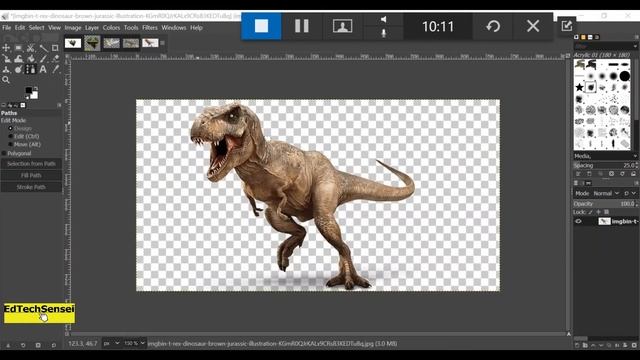This screenshot has height=360, width=640.
Task: Click Selection from Path button
Action: (31, 164)
